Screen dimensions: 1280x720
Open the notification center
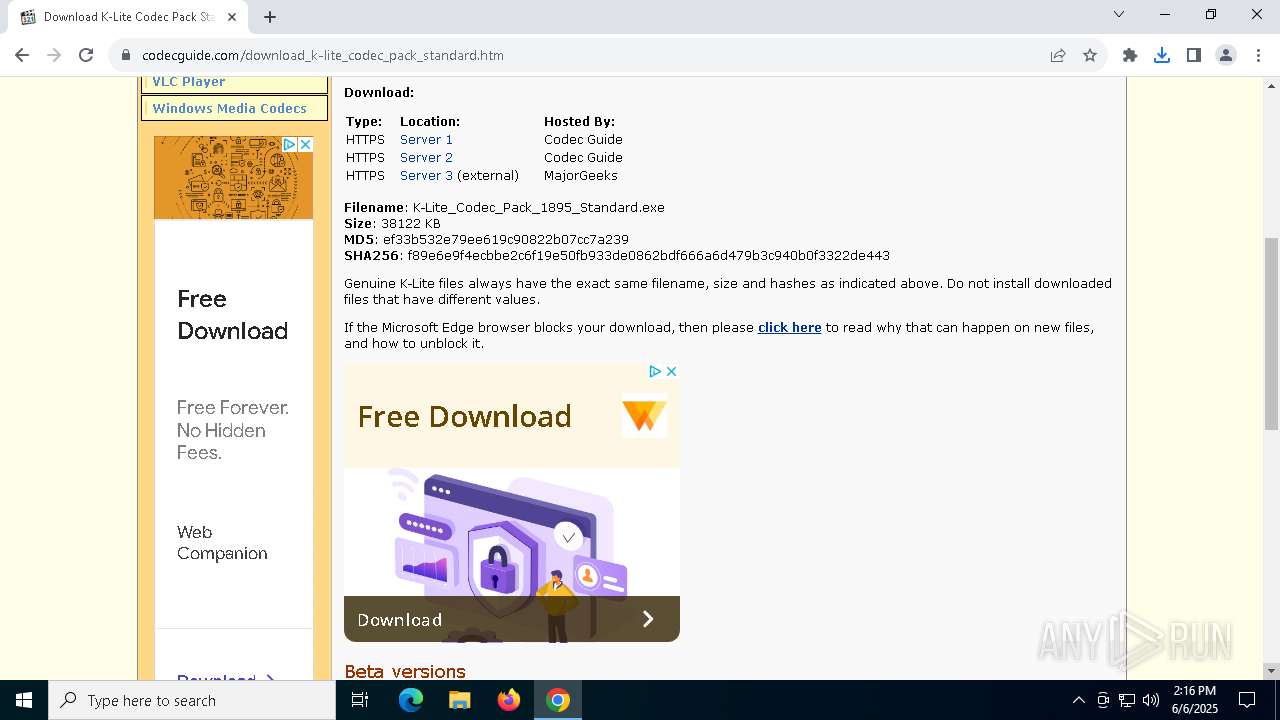coord(1247,700)
